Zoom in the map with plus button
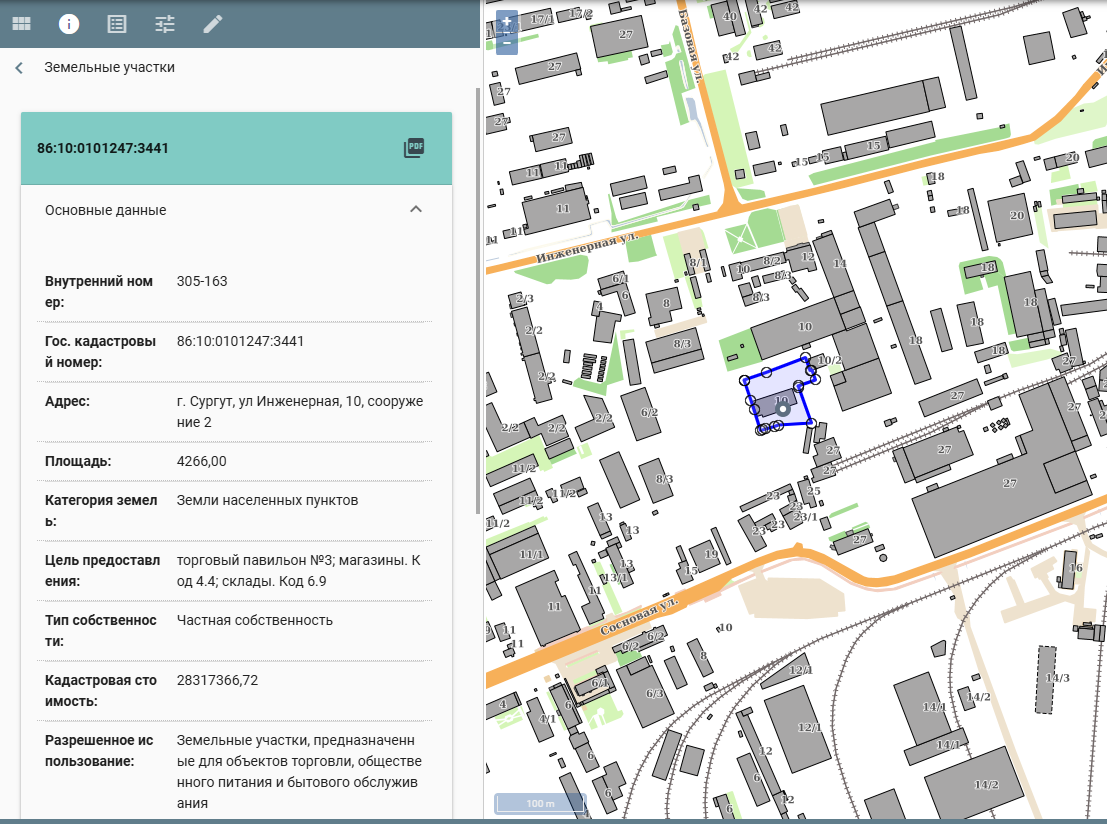This screenshot has height=824, width=1107. coord(507,22)
